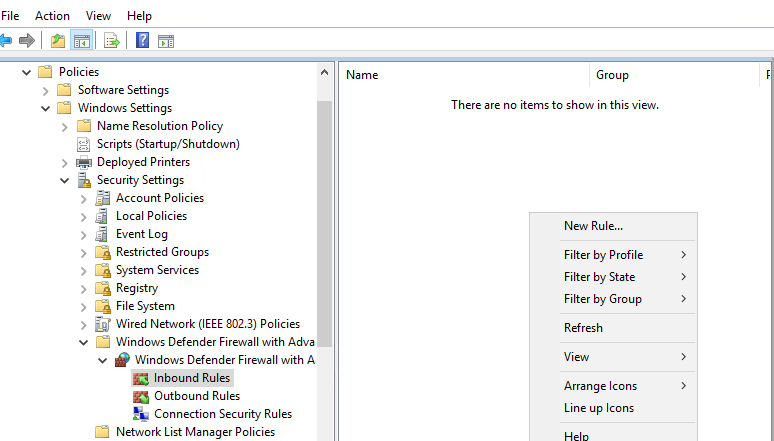The image size is (774, 441).
Task: Click the Scripts (Startup/Shutdown) scroll icon
Action: pyautogui.click(x=83, y=144)
